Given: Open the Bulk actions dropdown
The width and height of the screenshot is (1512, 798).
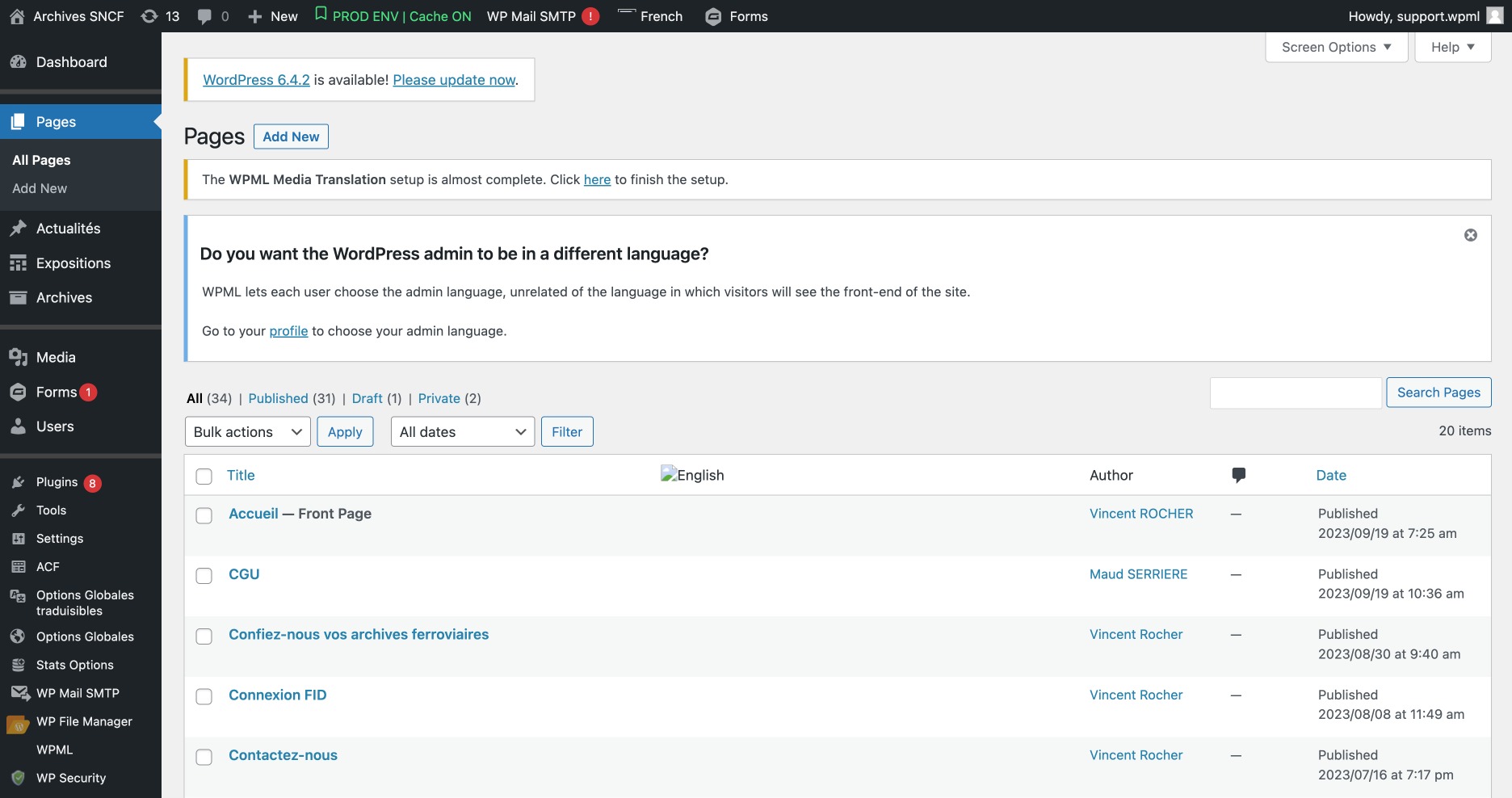Looking at the screenshot, I should (x=248, y=432).
